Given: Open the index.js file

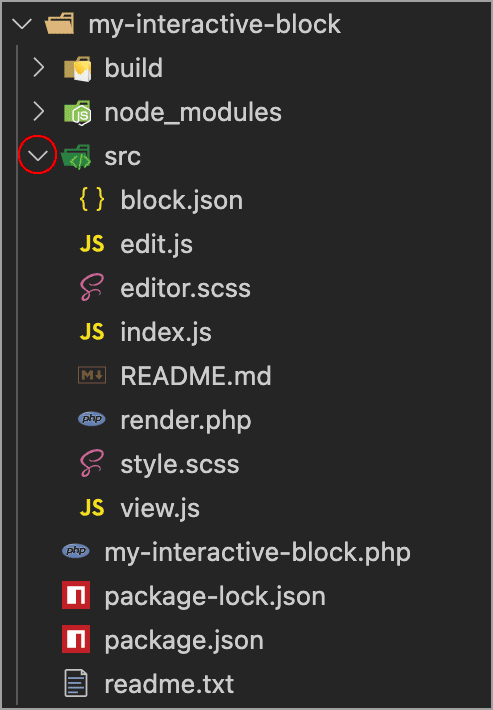Looking at the screenshot, I should pyautogui.click(x=166, y=332).
